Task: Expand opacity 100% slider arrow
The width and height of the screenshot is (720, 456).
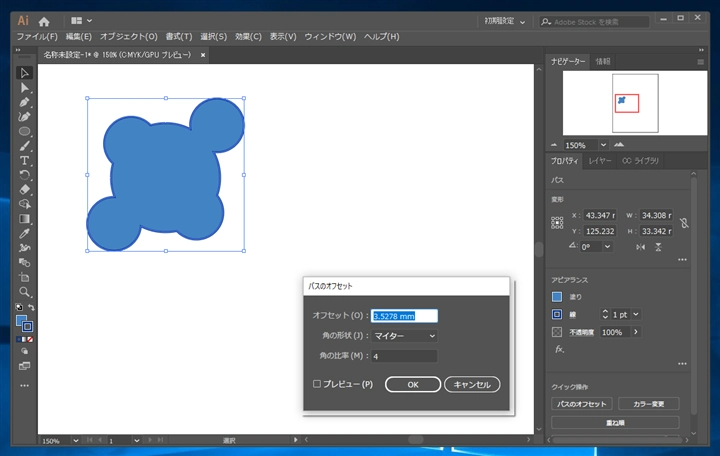Action: (636, 332)
